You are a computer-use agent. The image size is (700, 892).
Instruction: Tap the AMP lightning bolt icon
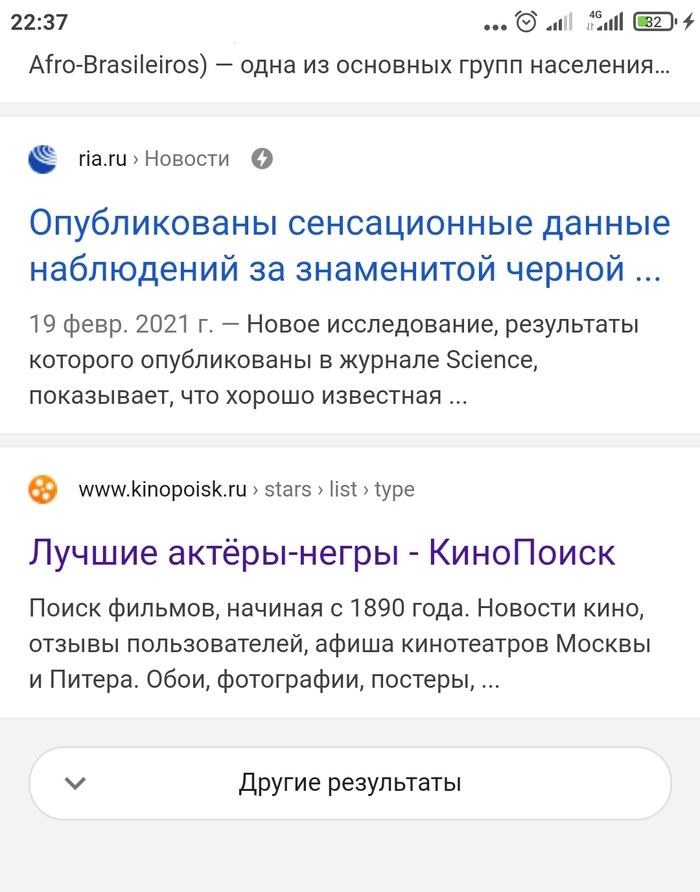[262, 159]
